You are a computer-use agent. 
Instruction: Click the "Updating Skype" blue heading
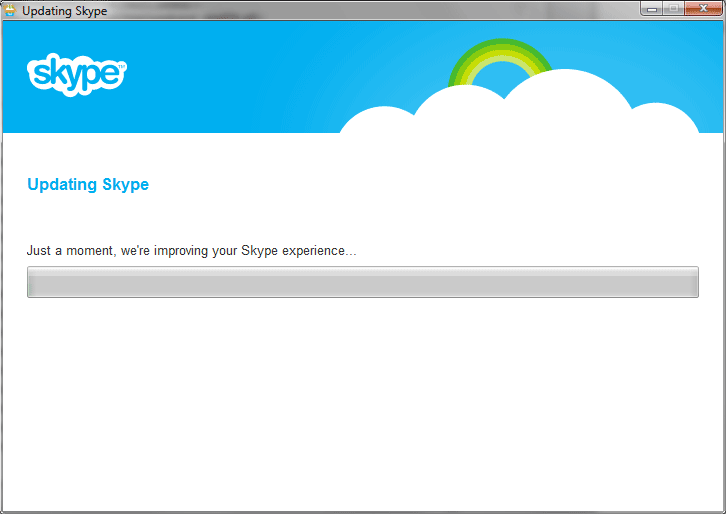pyautogui.click(x=88, y=184)
